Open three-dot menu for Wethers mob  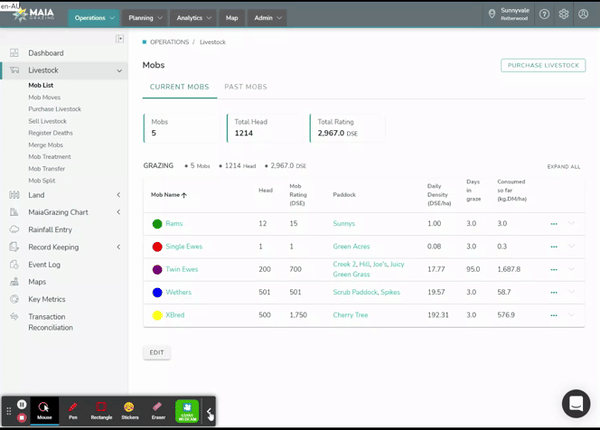point(553,292)
